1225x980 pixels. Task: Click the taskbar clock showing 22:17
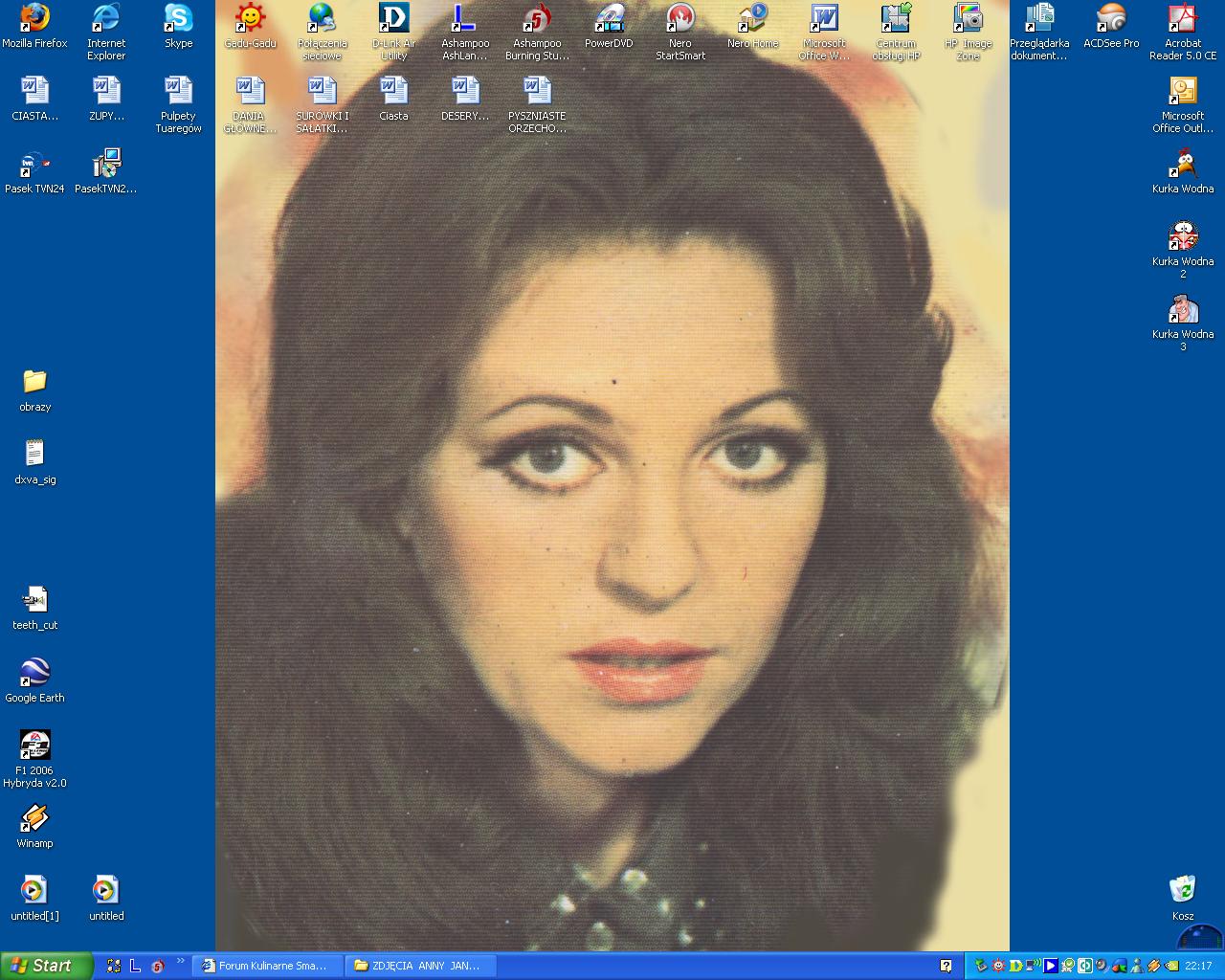[x=1198, y=966]
